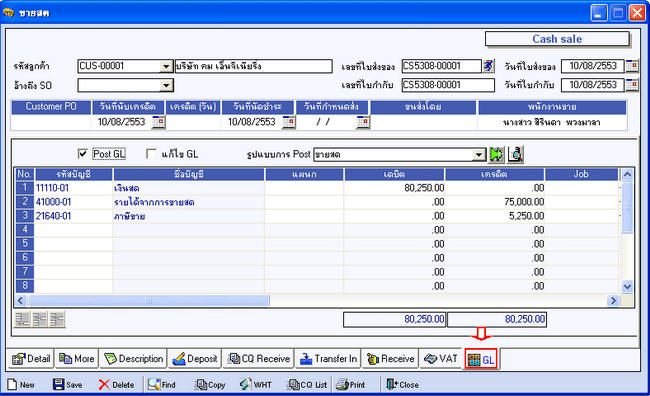Click the รหัสบัญชี column header

(74, 174)
